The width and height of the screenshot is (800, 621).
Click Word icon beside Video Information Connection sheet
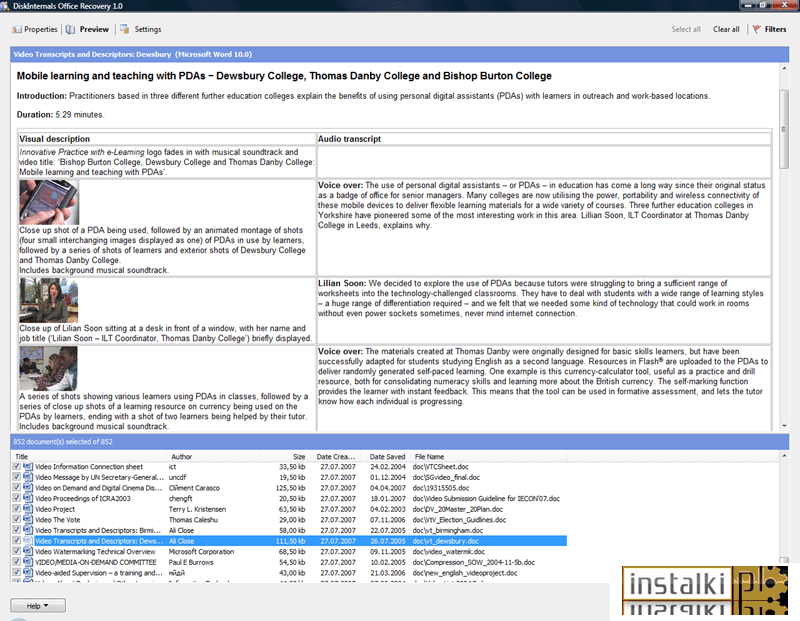(28, 467)
